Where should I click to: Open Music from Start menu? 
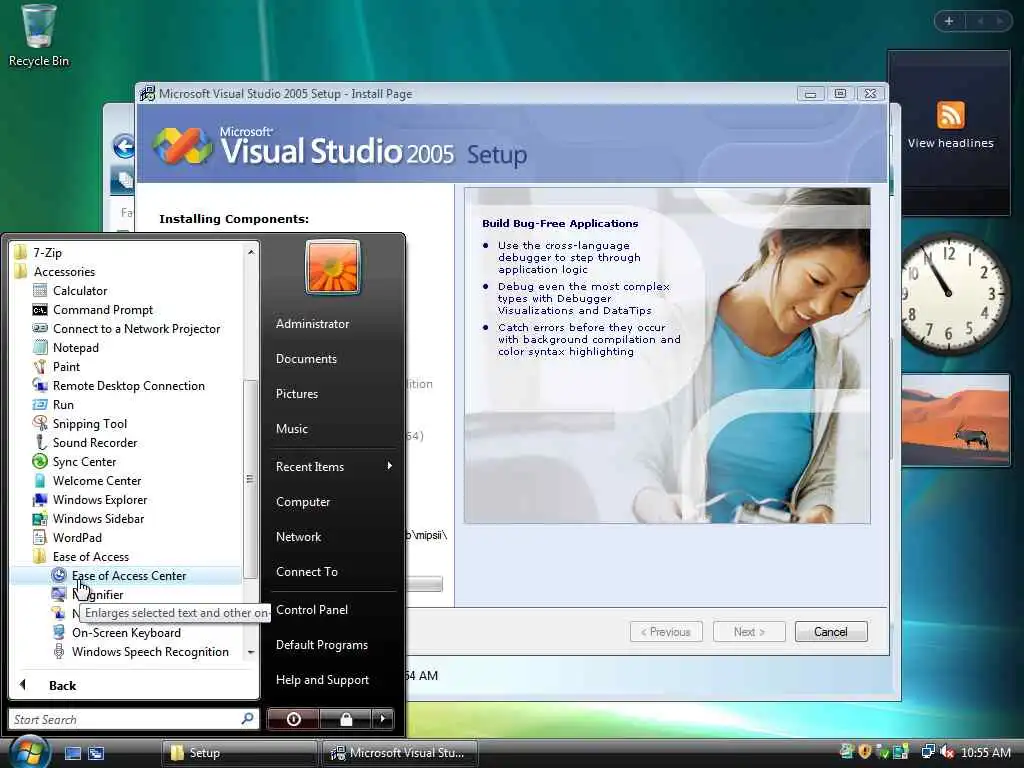291,428
